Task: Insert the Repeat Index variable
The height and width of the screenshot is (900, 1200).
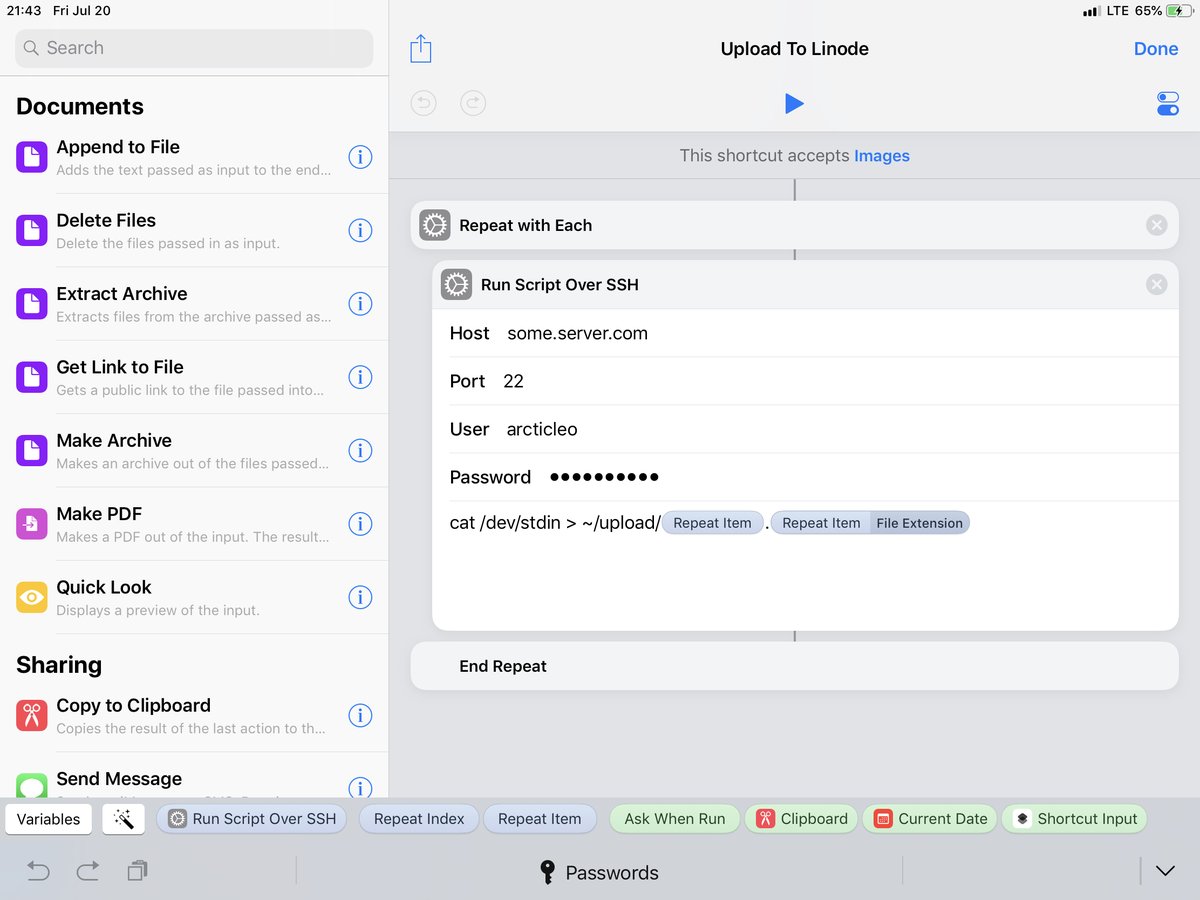Action: (419, 819)
